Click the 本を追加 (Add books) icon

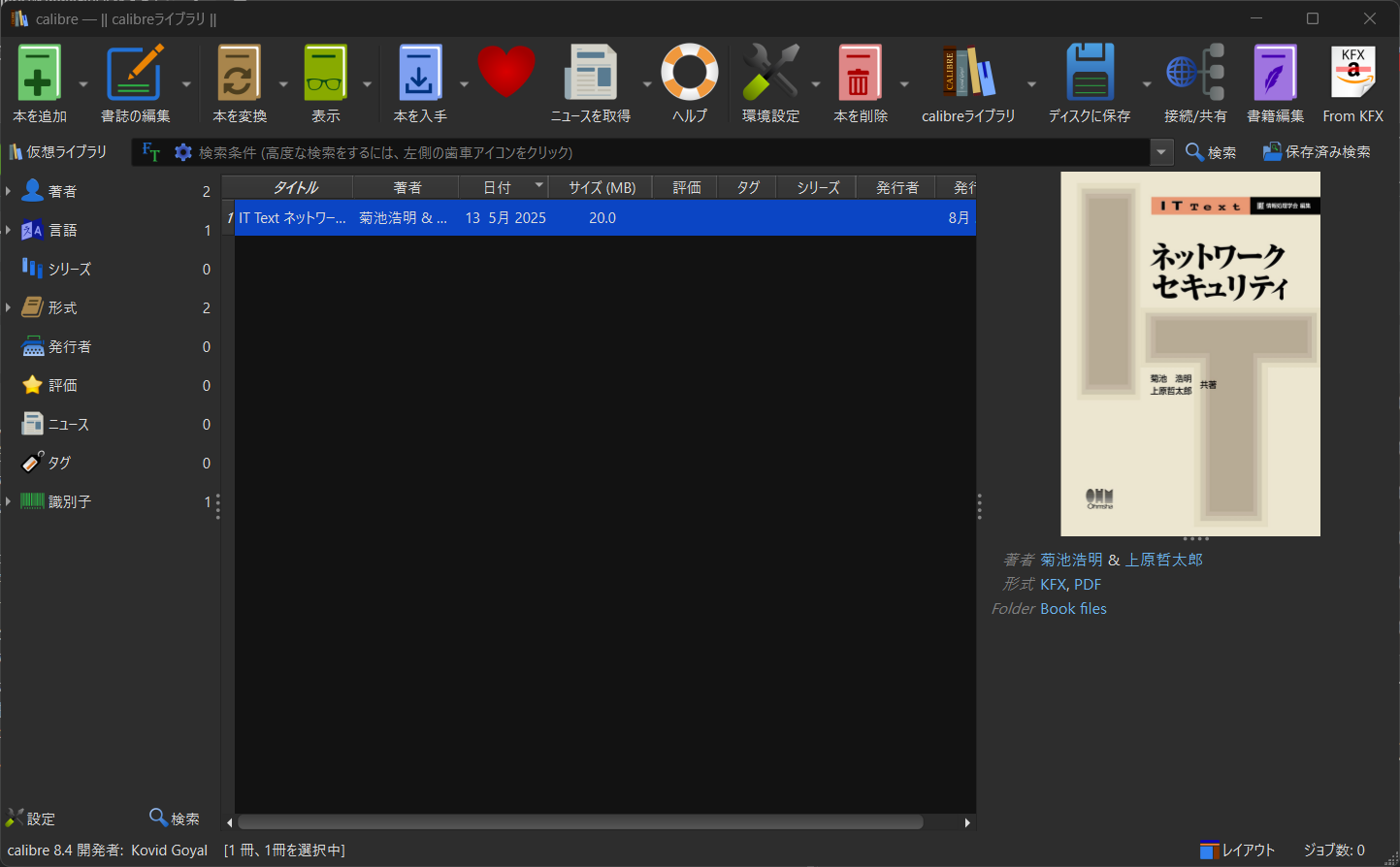(40, 73)
